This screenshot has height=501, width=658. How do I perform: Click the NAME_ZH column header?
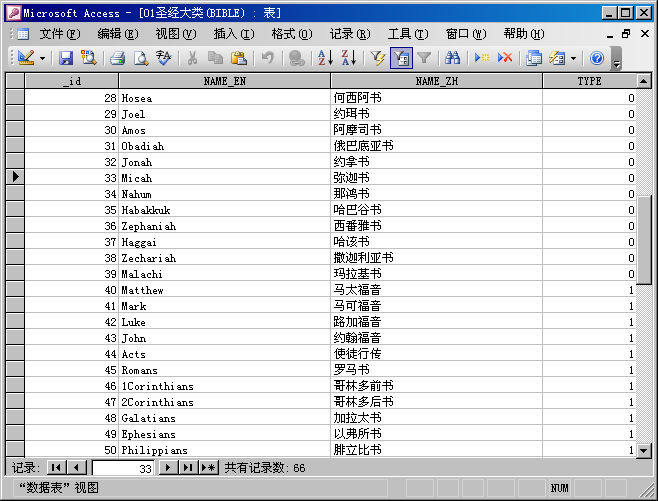436,81
